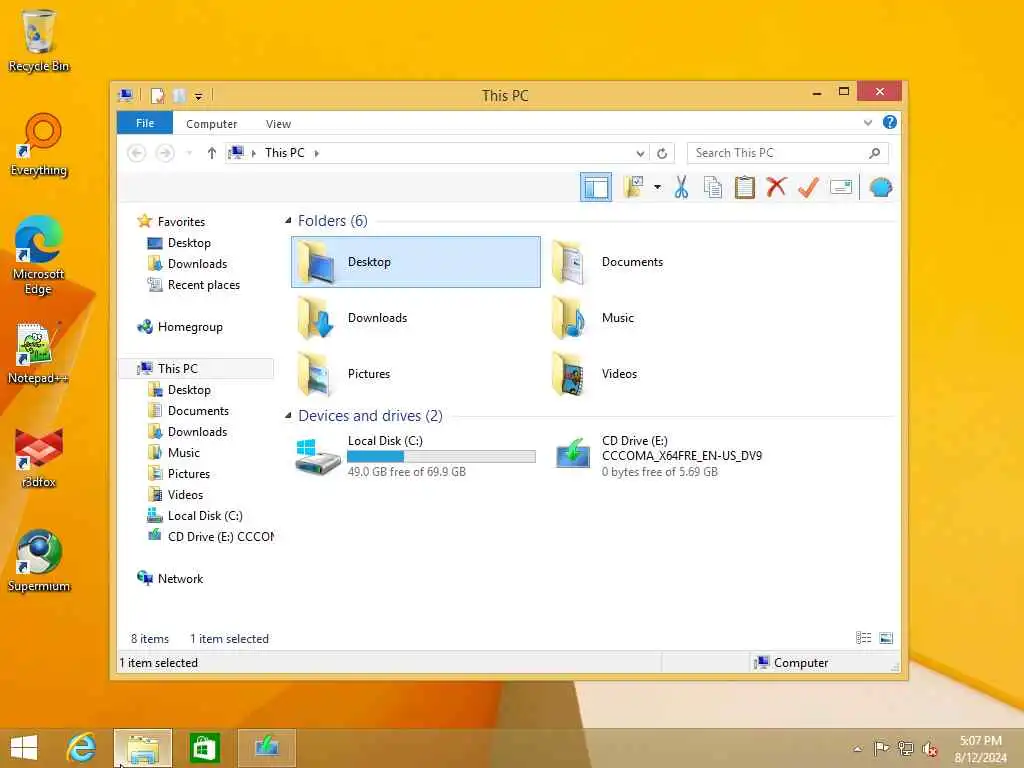
Task: Click the Copy toolbar icon
Action: coord(712,187)
